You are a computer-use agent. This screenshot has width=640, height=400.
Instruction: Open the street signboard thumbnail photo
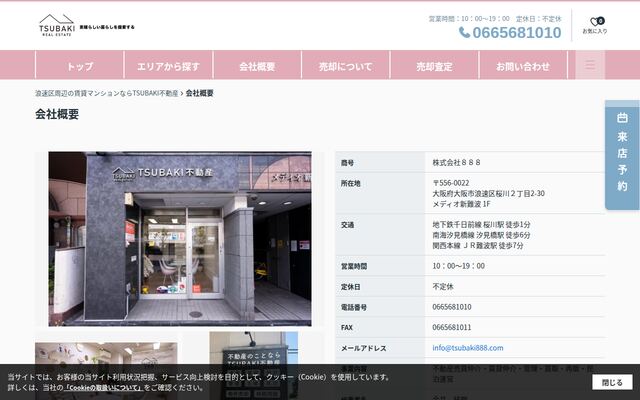(x=253, y=365)
